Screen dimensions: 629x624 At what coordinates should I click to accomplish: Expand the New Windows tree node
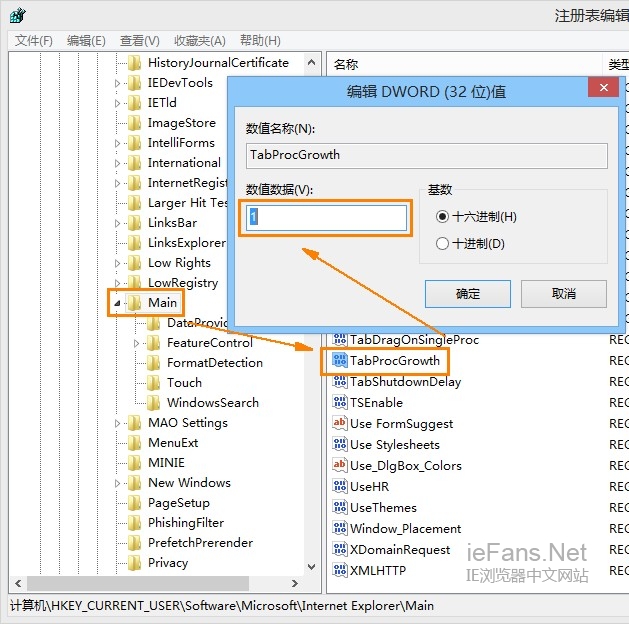(x=117, y=483)
